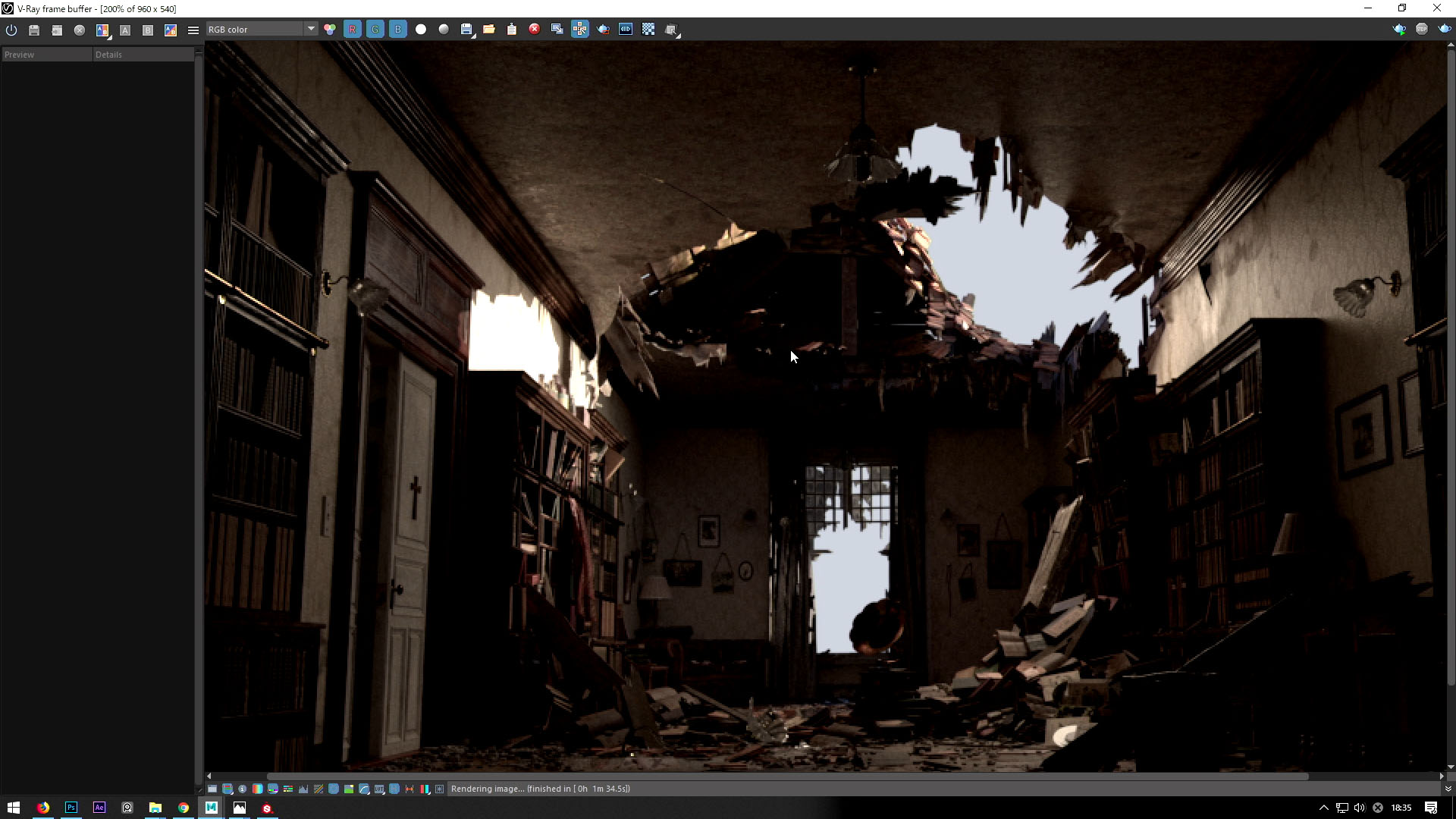Screen dimensions: 1456x819
Task: Click the blue IPR start icon
Action: tap(626, 30)
